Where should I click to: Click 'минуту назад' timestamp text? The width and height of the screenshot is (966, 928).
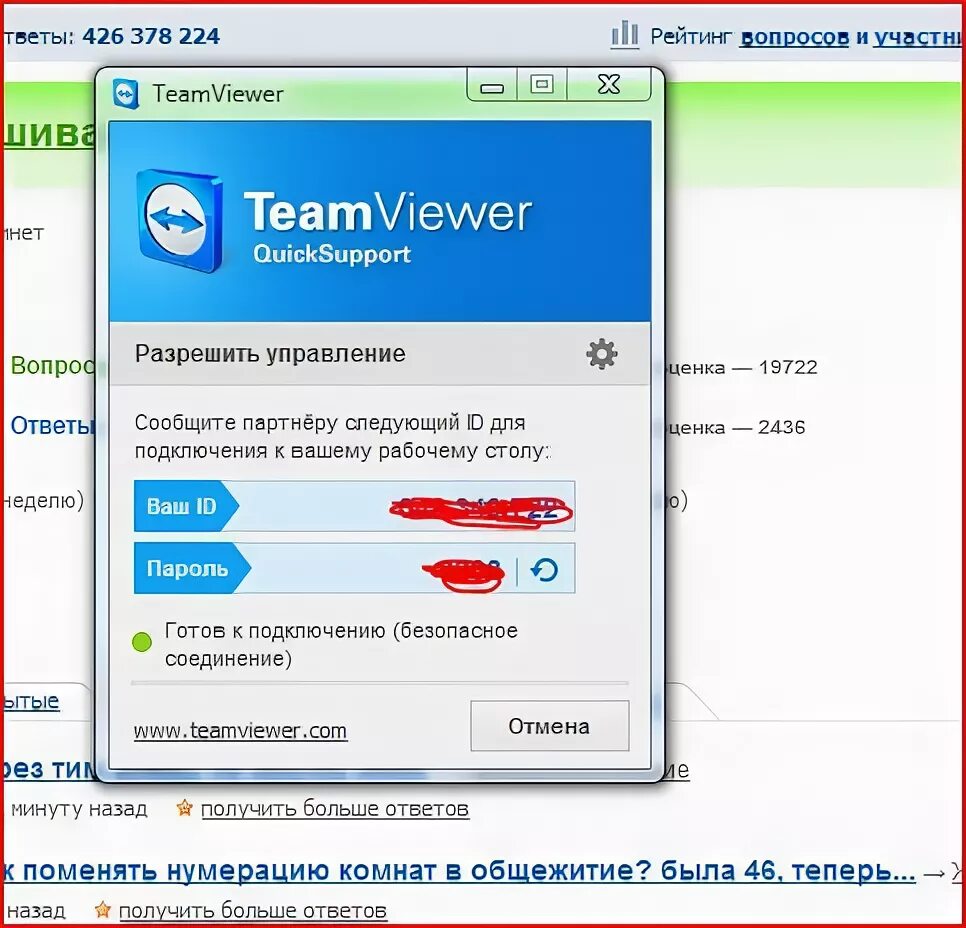tap(79, 808)
